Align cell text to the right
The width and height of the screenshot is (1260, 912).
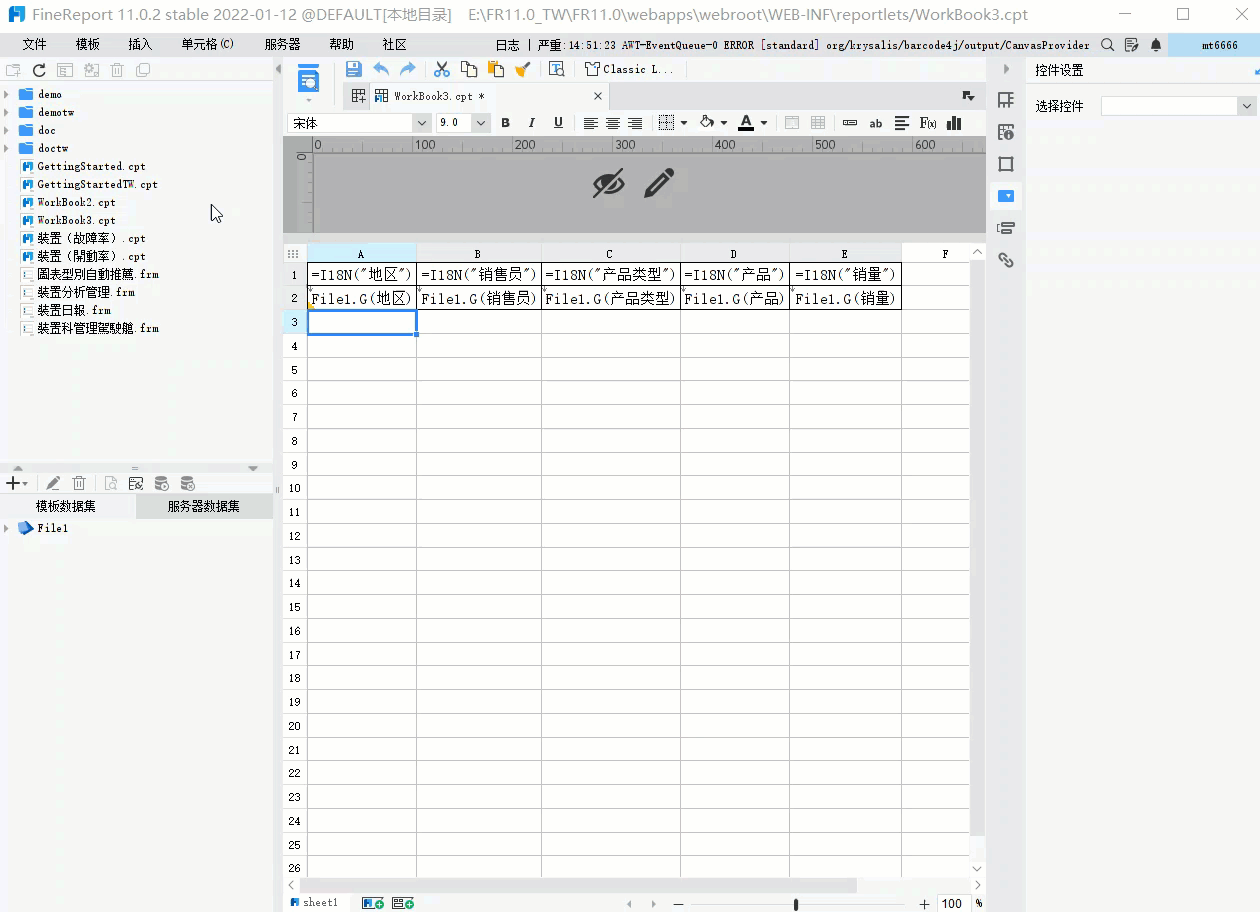point(634,123)
